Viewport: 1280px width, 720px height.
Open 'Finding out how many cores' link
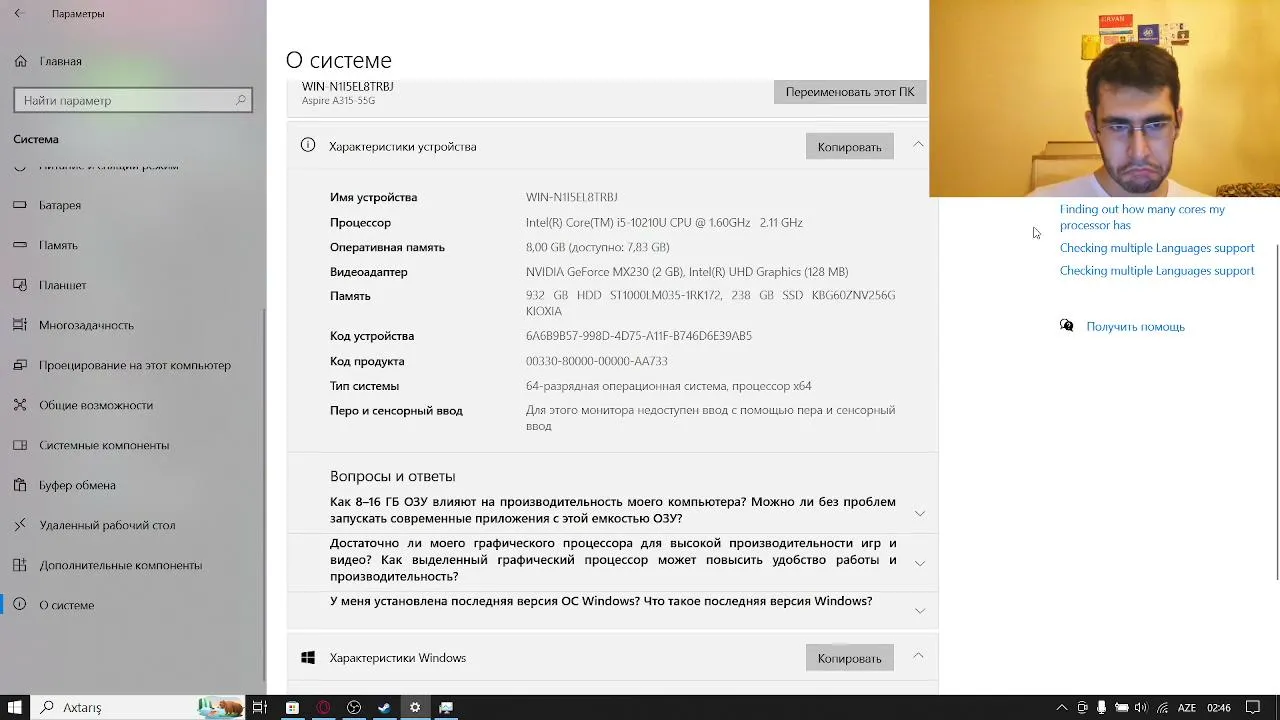(1142, 217)
